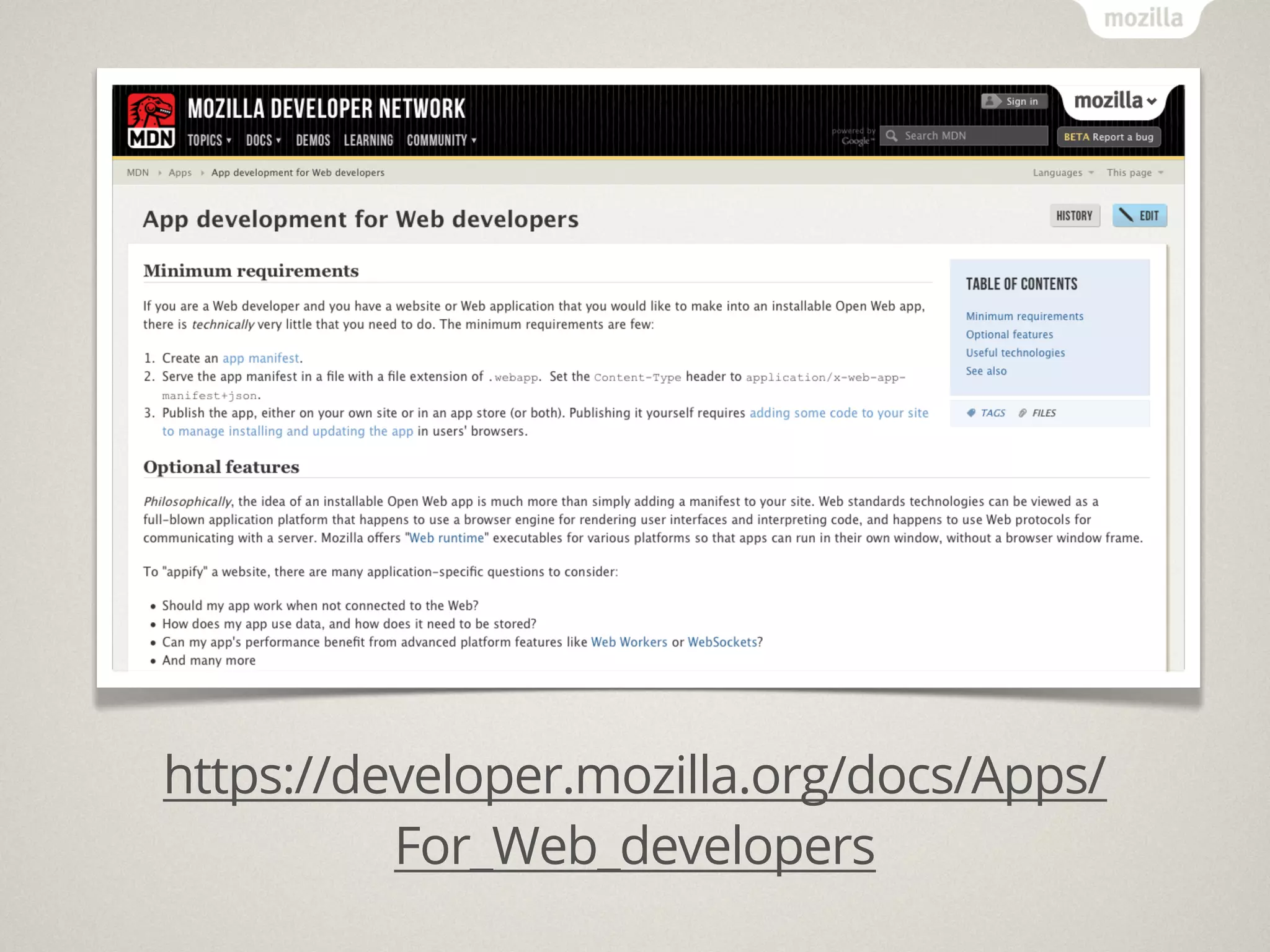Click the Table of Contents heading
1270x952 pixels.
pos(1021,284)
